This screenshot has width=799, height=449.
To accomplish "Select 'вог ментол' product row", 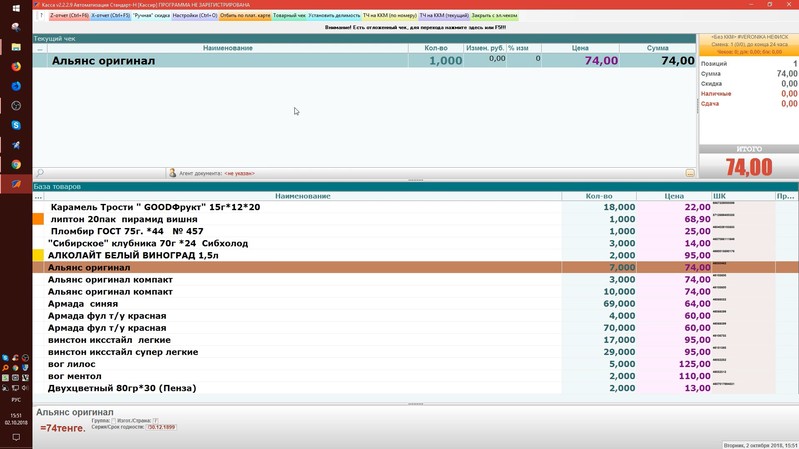I will tap(415, 376).
